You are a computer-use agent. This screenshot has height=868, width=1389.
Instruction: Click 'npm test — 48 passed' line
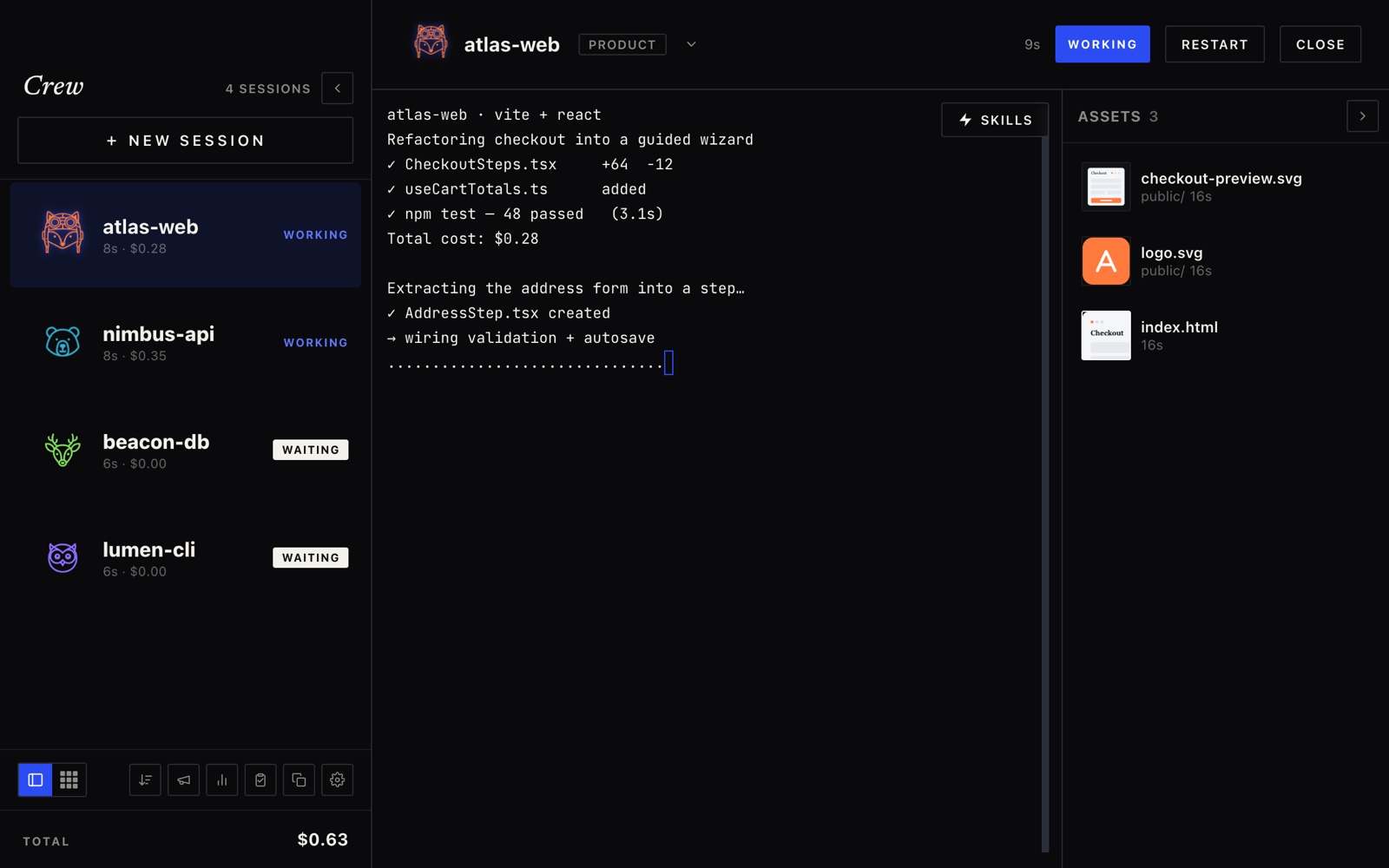tap(525, 214)
